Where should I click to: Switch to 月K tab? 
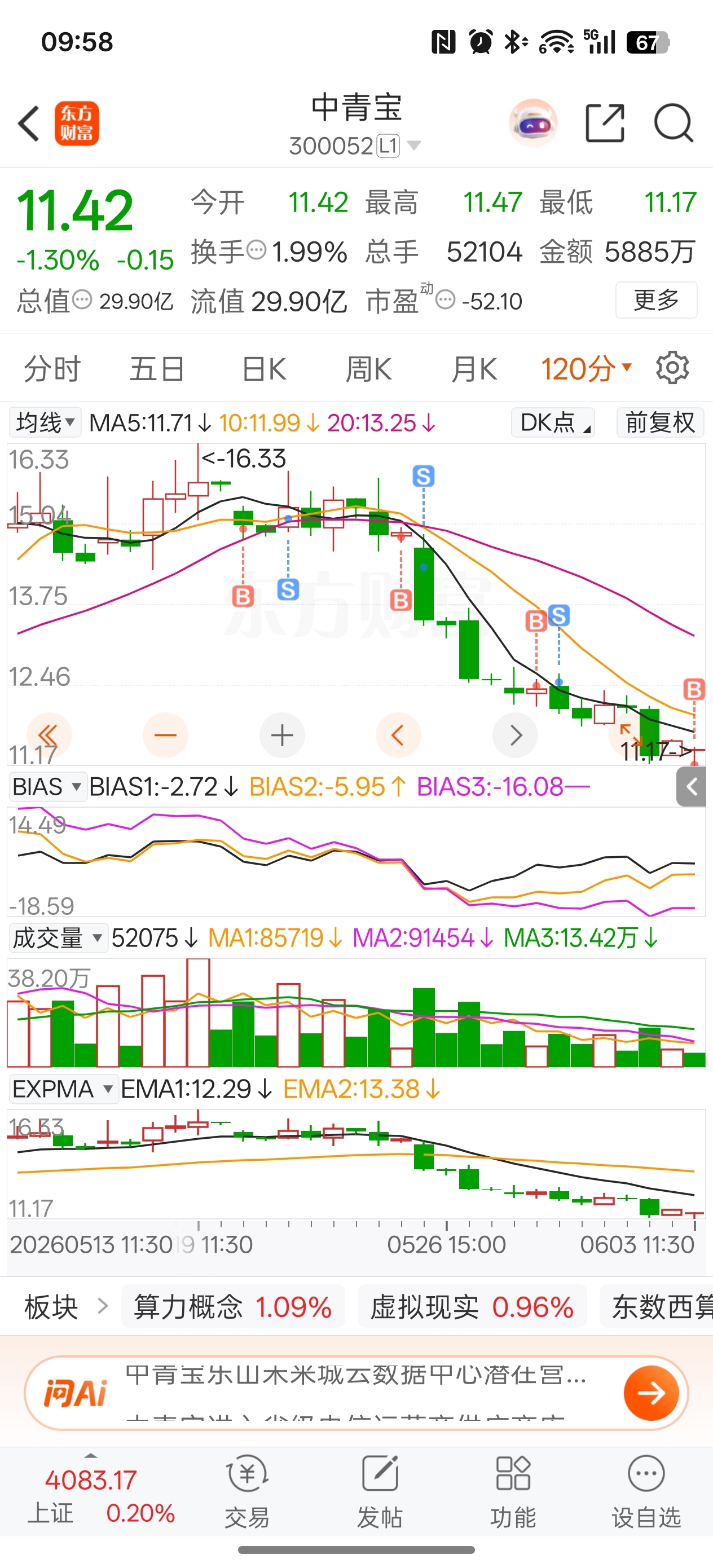click(x=474, y=368)
